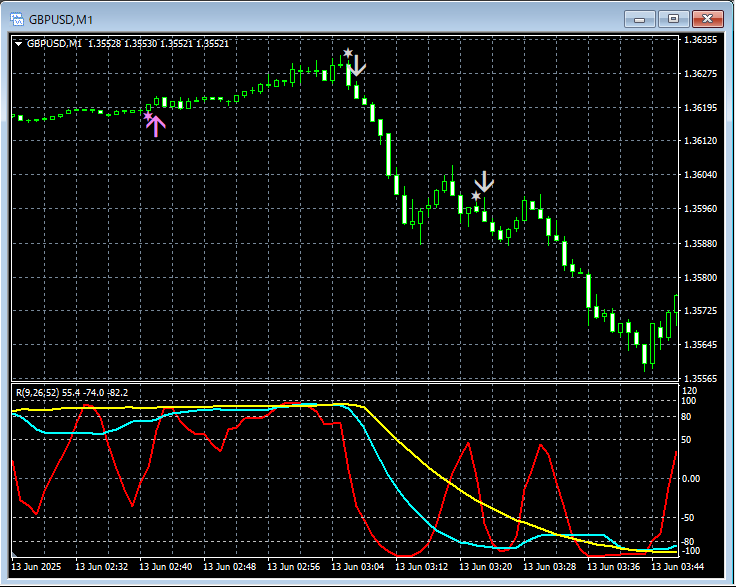Click the down arrow signal near 03:20

484,182
